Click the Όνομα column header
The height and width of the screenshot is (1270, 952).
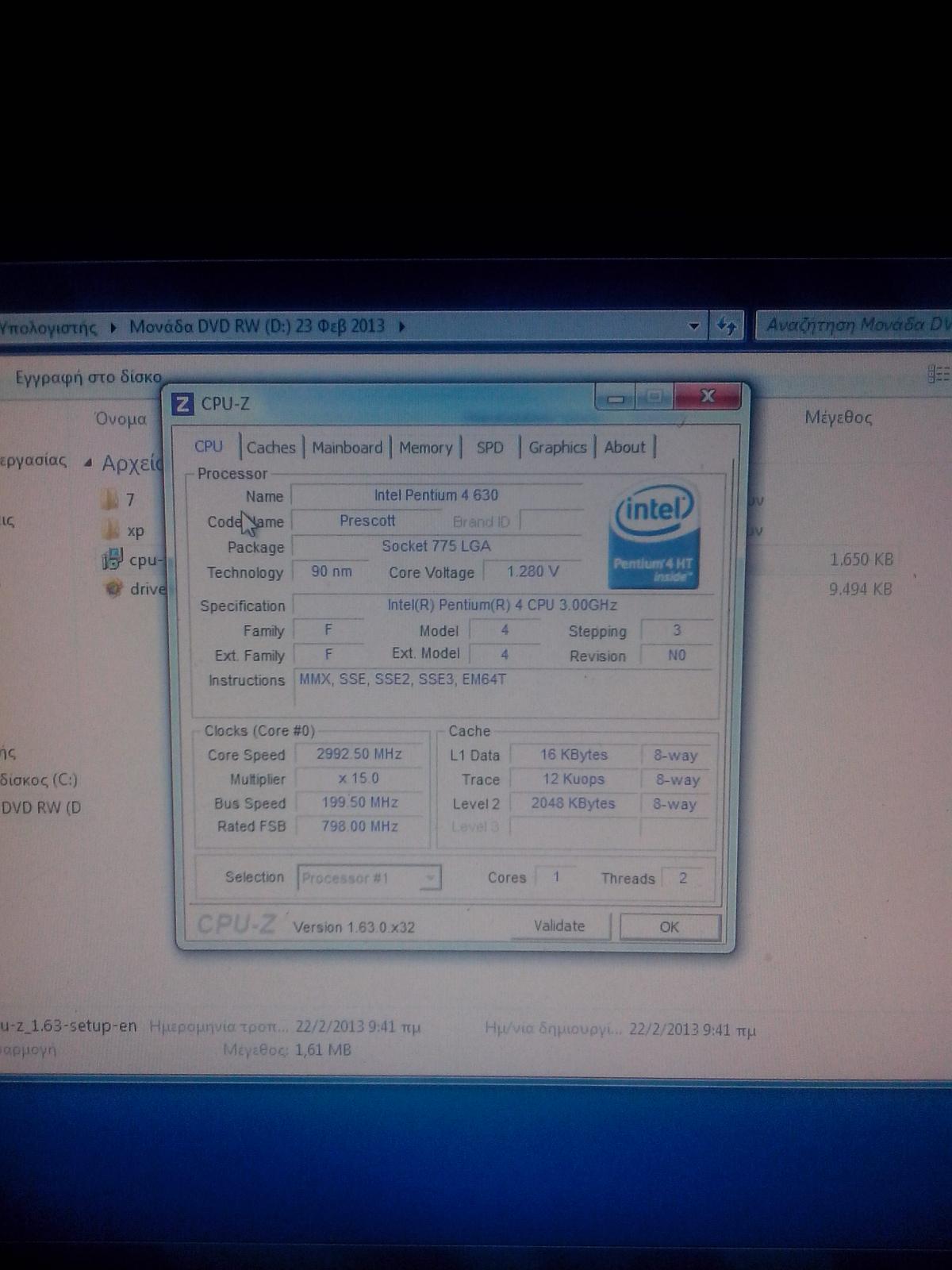(x=121, y=418)
